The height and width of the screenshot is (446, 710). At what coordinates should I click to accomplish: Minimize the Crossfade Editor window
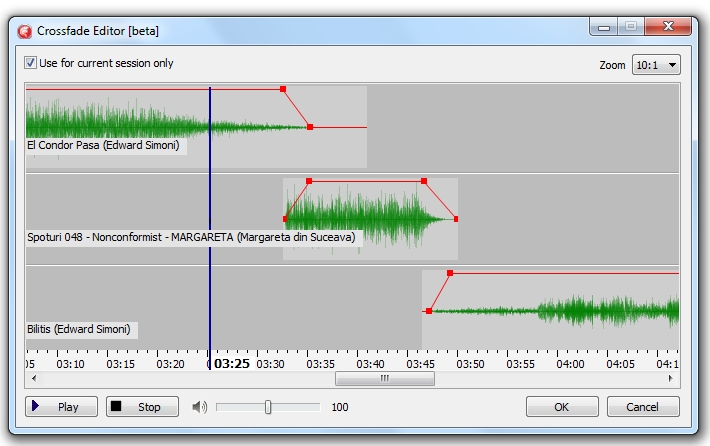603,27
